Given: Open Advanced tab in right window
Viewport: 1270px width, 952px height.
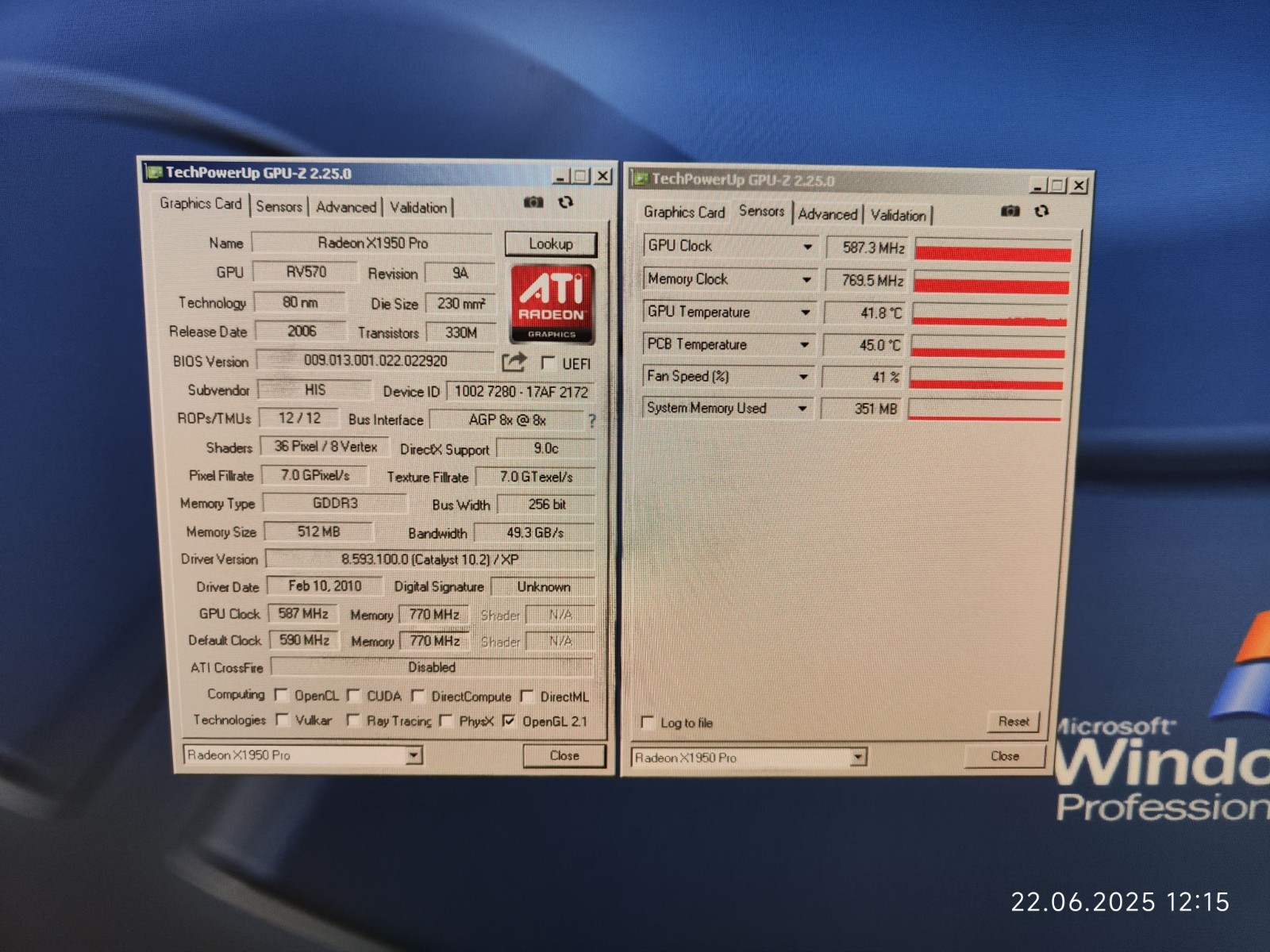Looking at the screenshot, I should coord(828,214).
